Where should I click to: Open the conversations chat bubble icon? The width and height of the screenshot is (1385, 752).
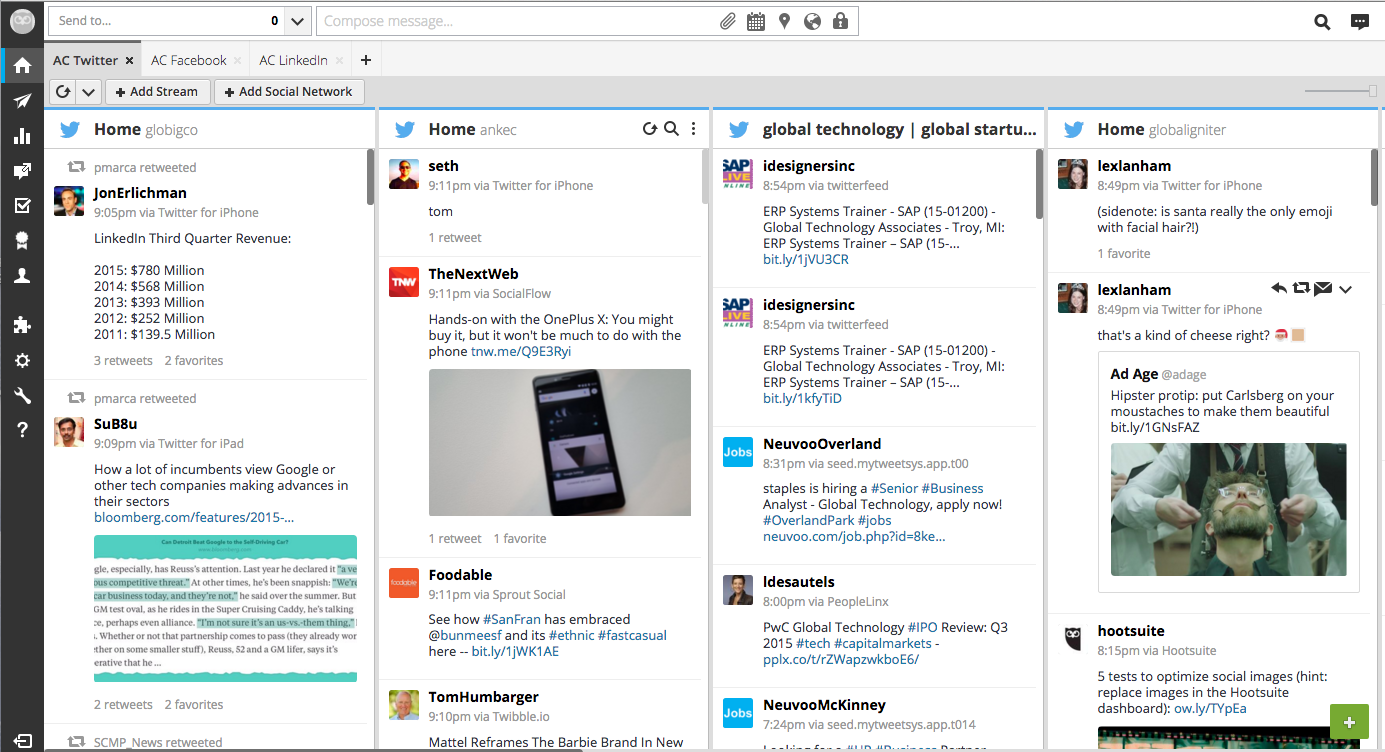coord(1359,21)
